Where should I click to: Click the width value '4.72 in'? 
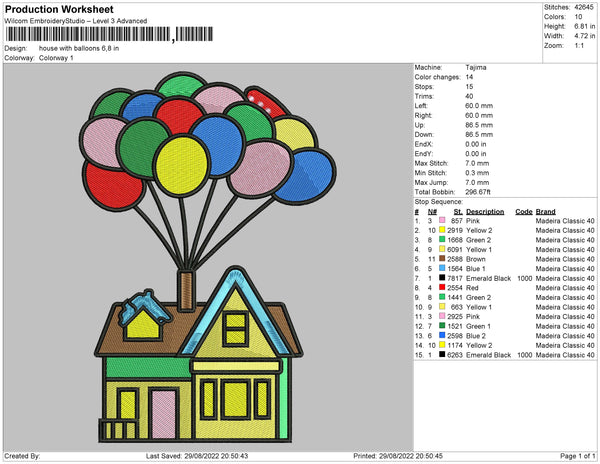tap(584, 36)
